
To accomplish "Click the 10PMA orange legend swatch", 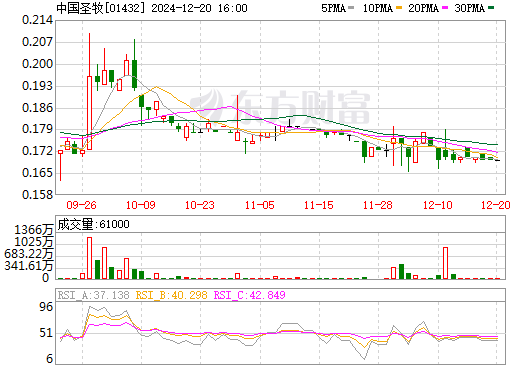I will click(x=399, y=8).
